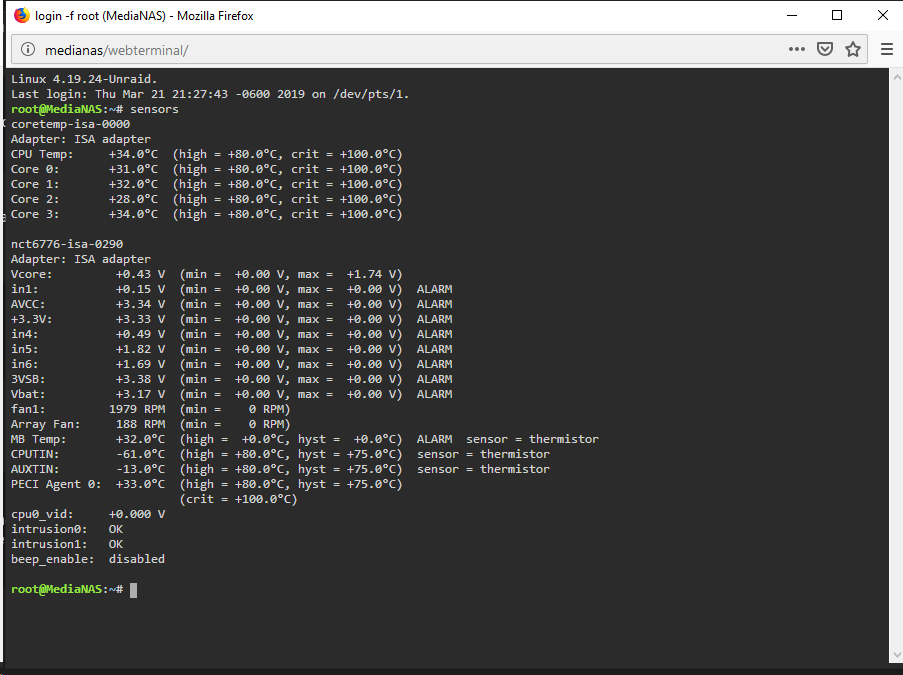
Task: Click the '+3.33 V' value
Action: [x=141, y=319]
